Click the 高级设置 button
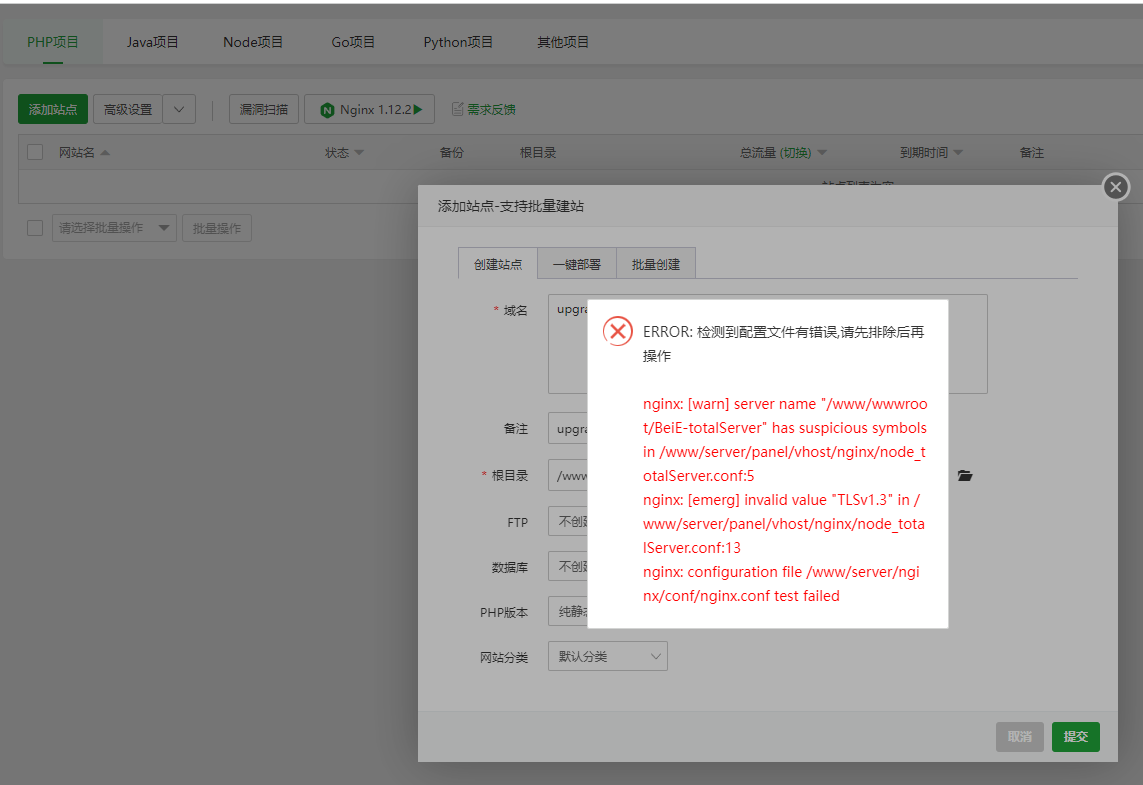The image size is (1143, 785). [x=128, y=109]
